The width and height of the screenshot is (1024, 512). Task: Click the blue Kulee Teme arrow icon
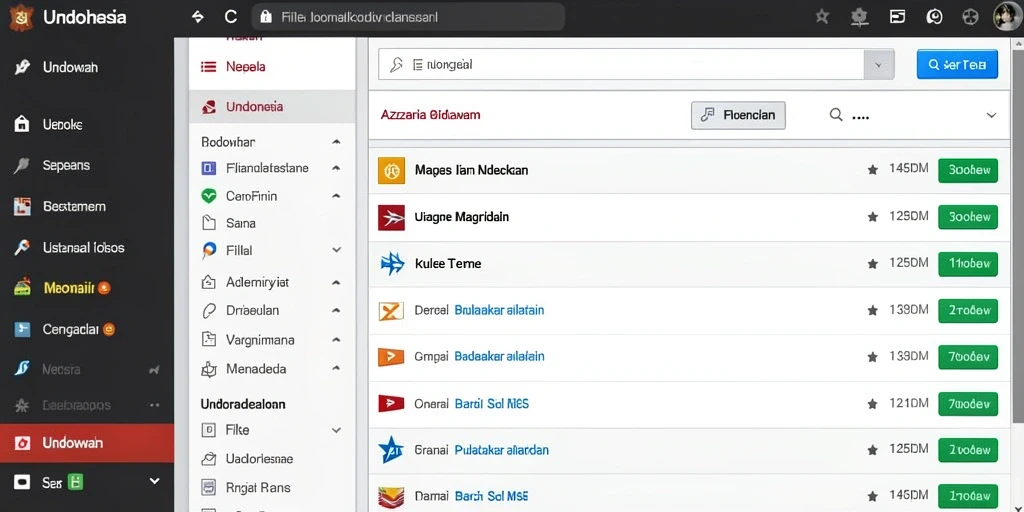[x=392, y=264]
